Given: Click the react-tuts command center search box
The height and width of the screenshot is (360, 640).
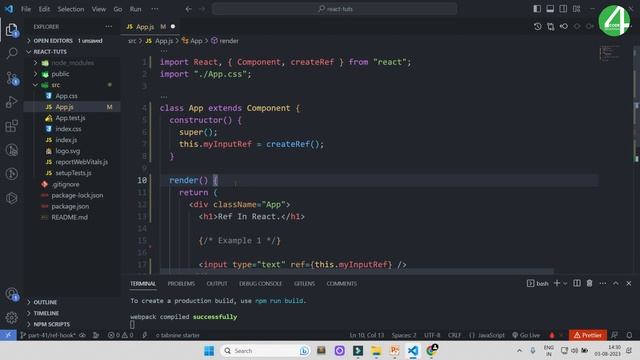Looking at the screenshot, I should [x=334, y=9].
